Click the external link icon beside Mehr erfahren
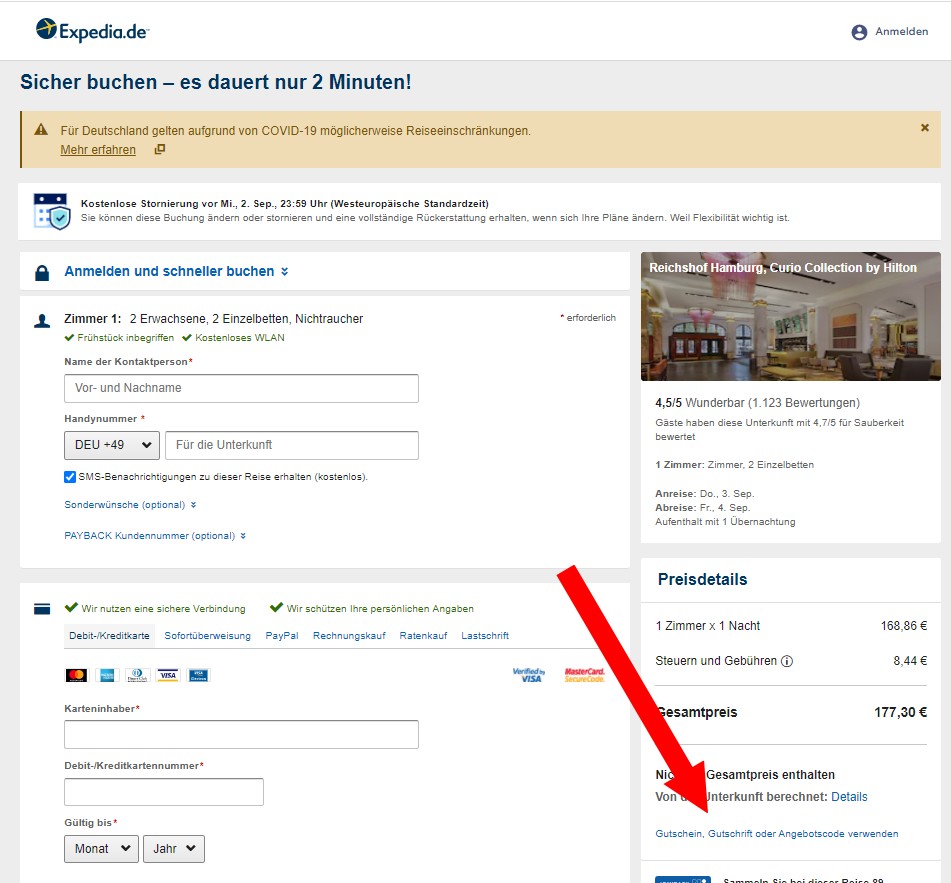951x883 pixels. (160, 149)
